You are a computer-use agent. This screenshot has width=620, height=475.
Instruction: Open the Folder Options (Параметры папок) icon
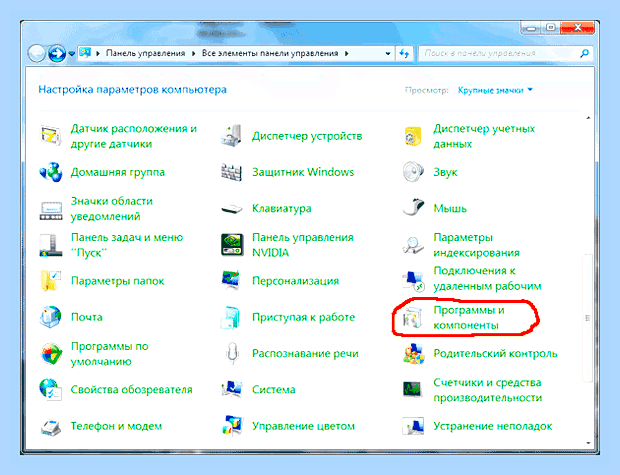[x=51, y=281]
